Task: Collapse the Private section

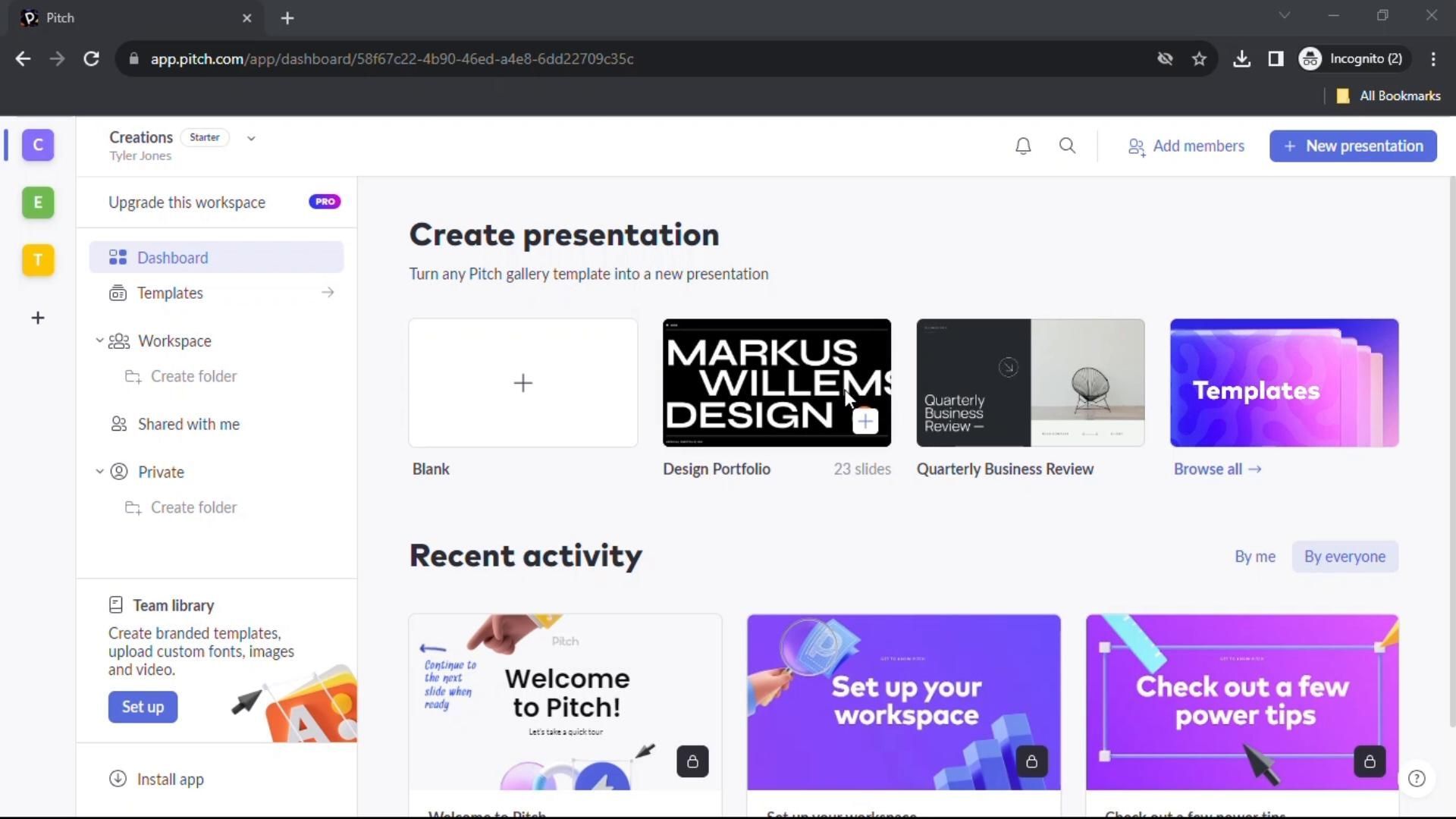Action: (x=99, y=472)
